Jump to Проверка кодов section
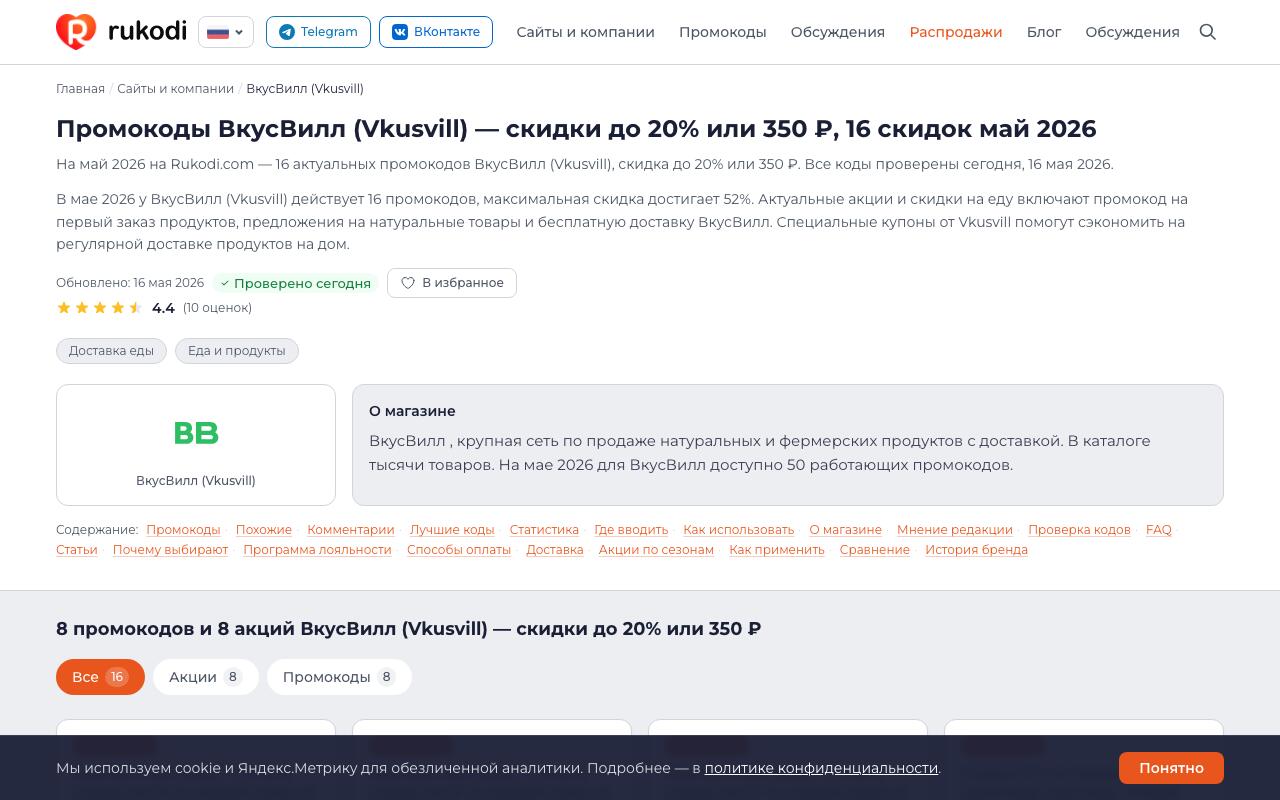 1079,530
